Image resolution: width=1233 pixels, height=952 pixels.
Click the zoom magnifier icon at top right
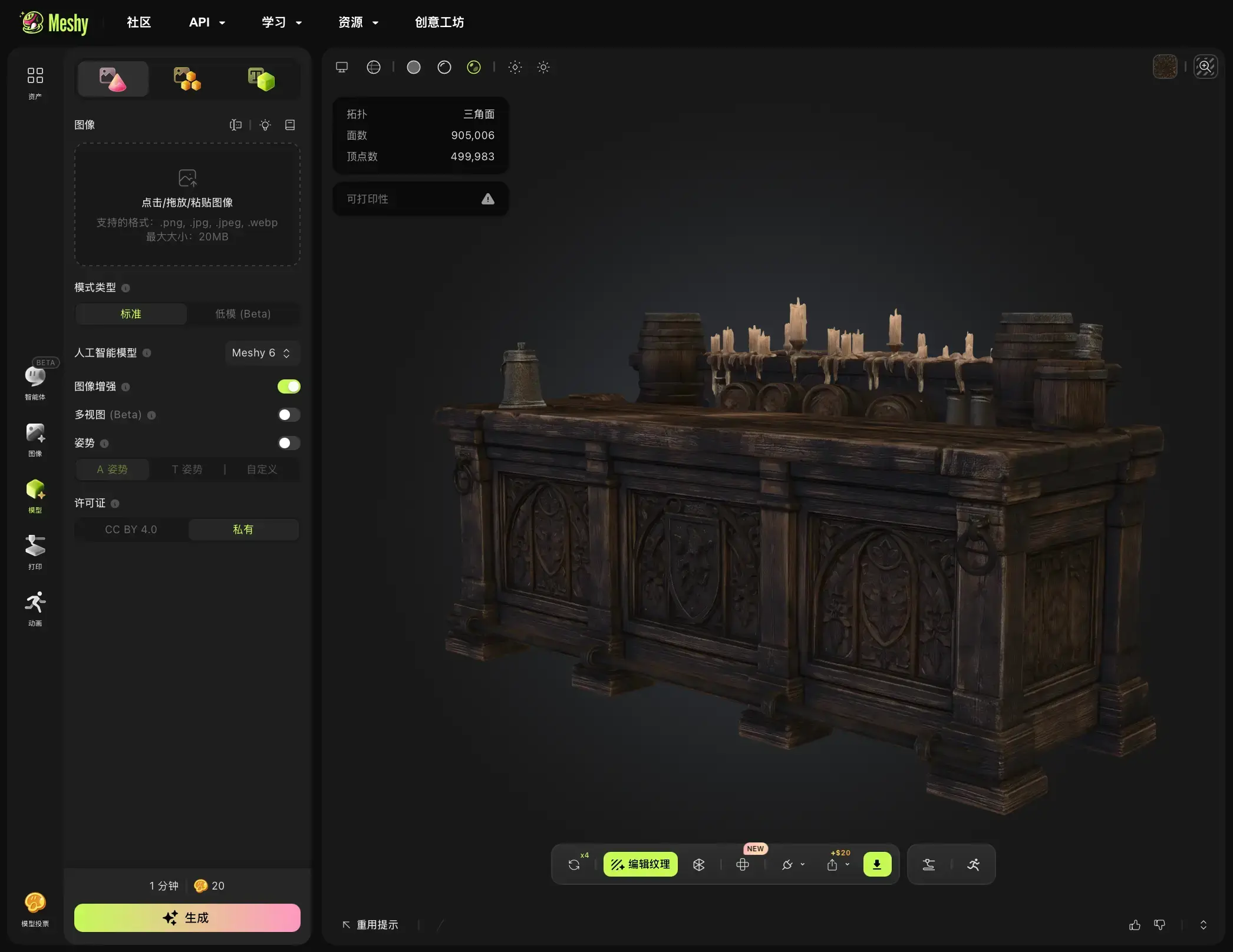point(1205,67)
